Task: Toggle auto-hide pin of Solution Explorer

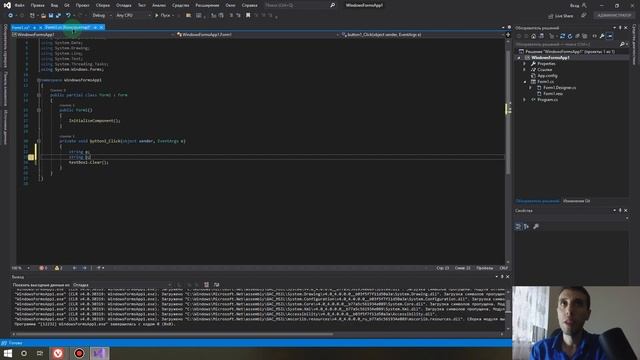Action: [x=620, y=28]
